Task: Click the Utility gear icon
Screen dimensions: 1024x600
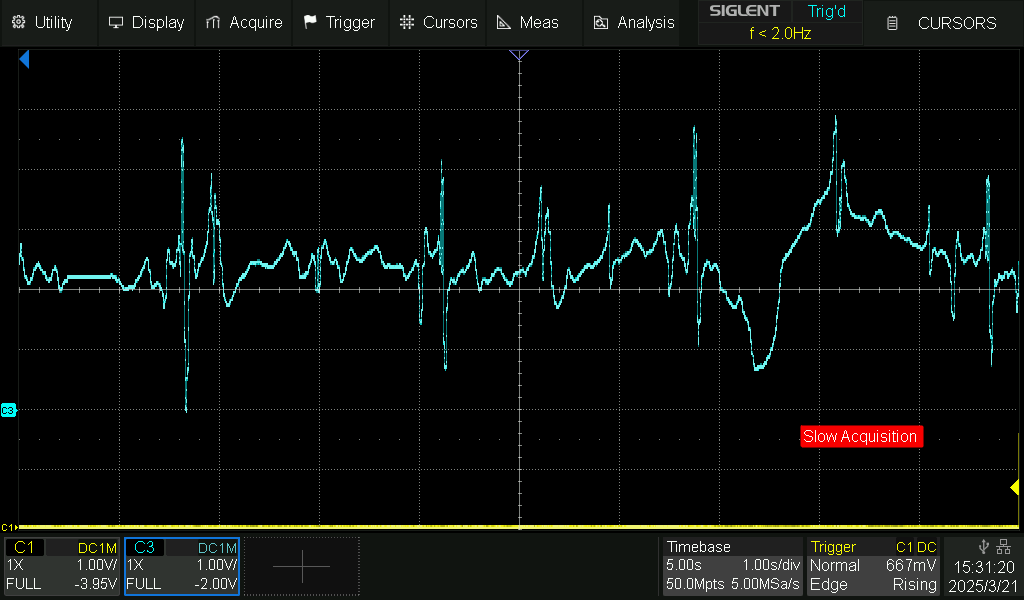Action: pos(18,22)
